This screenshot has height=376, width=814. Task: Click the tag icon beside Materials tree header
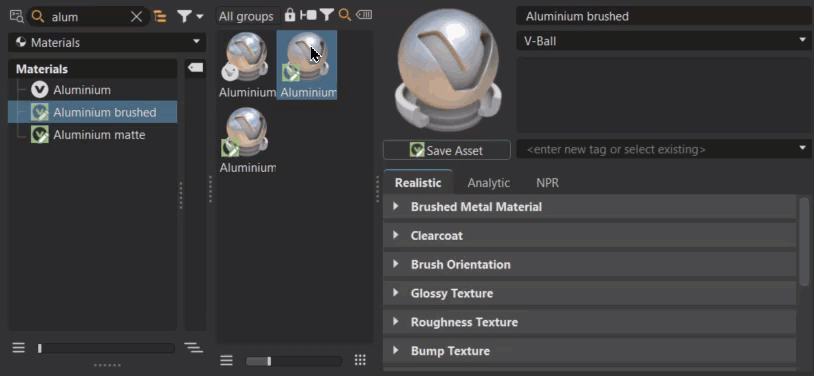[195, 68]
